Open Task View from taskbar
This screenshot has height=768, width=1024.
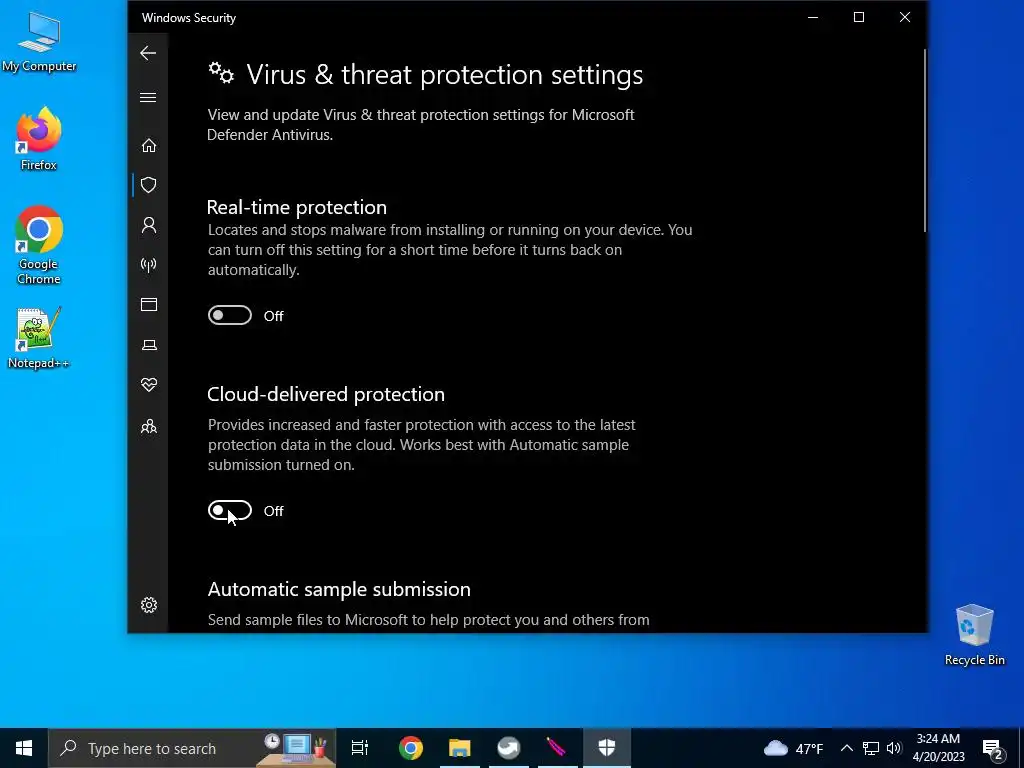(360, 748)
